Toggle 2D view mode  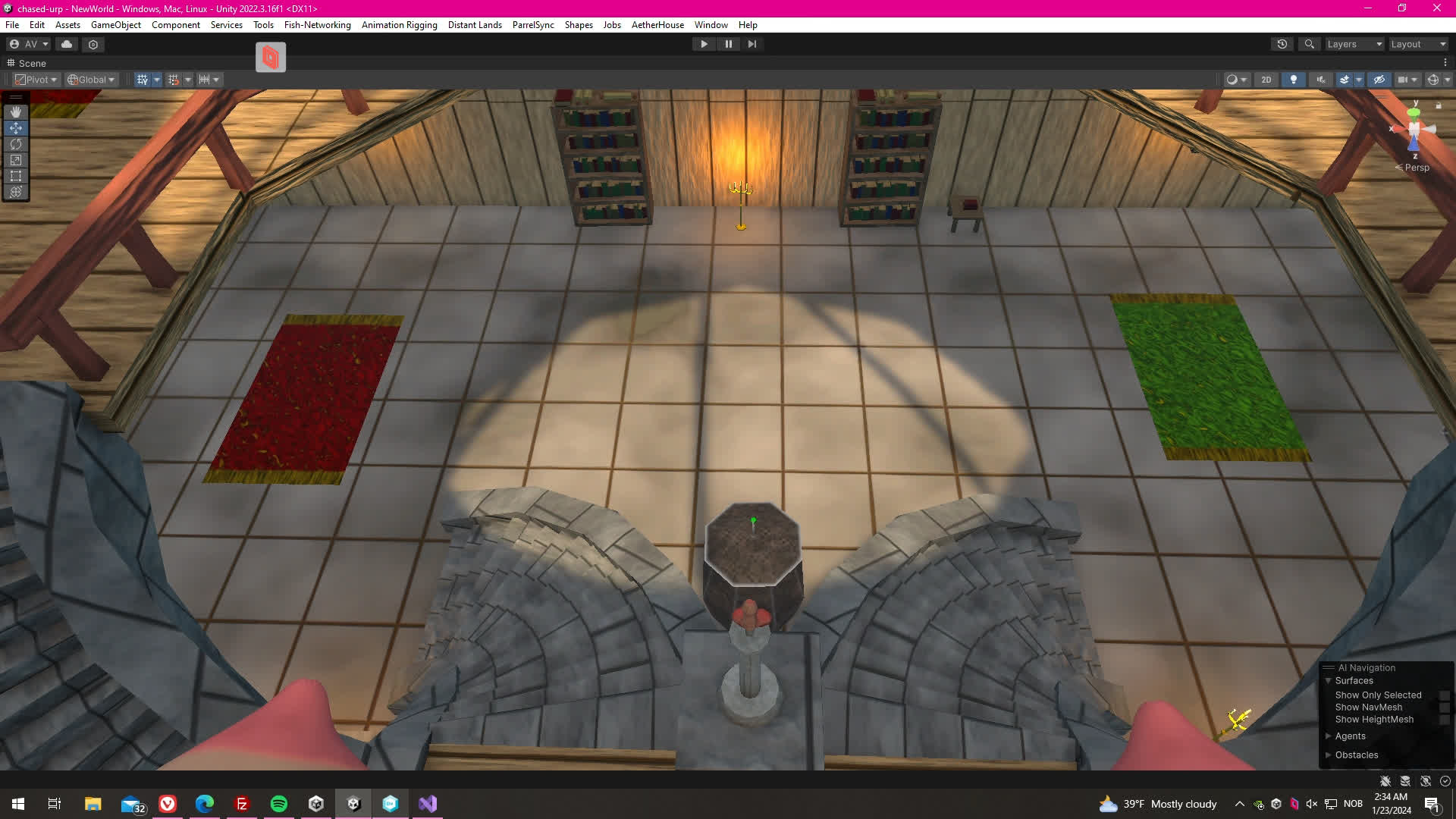1266,80
